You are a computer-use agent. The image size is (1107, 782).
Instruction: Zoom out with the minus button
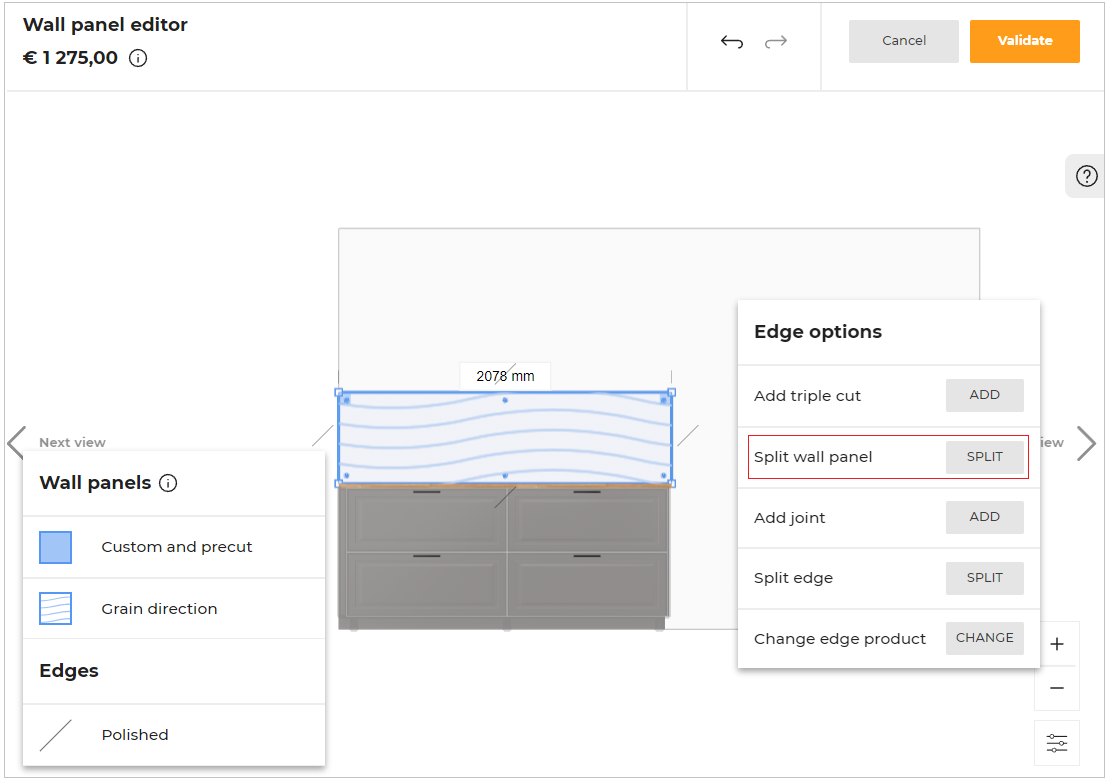1057,688
